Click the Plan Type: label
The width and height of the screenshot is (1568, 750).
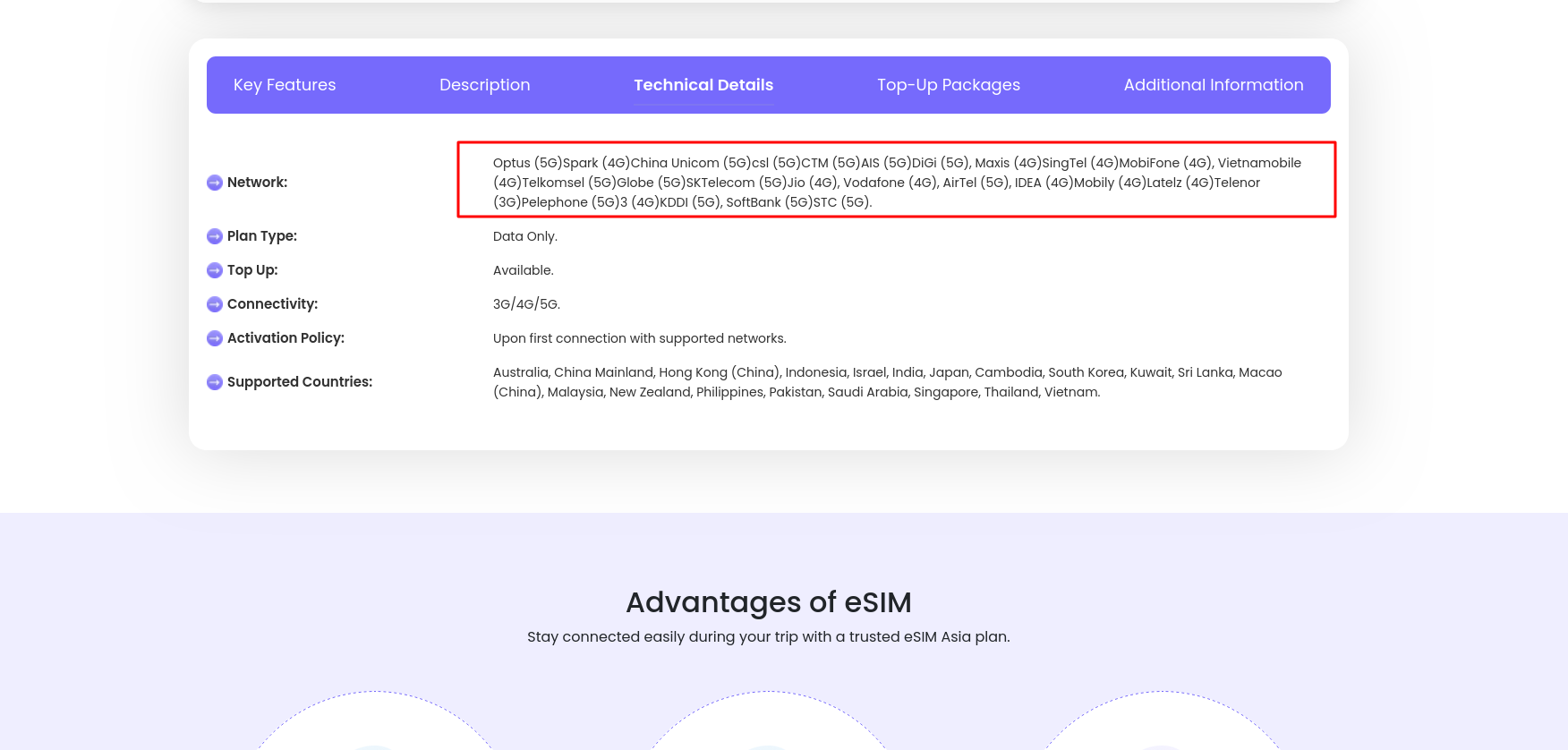262,236
